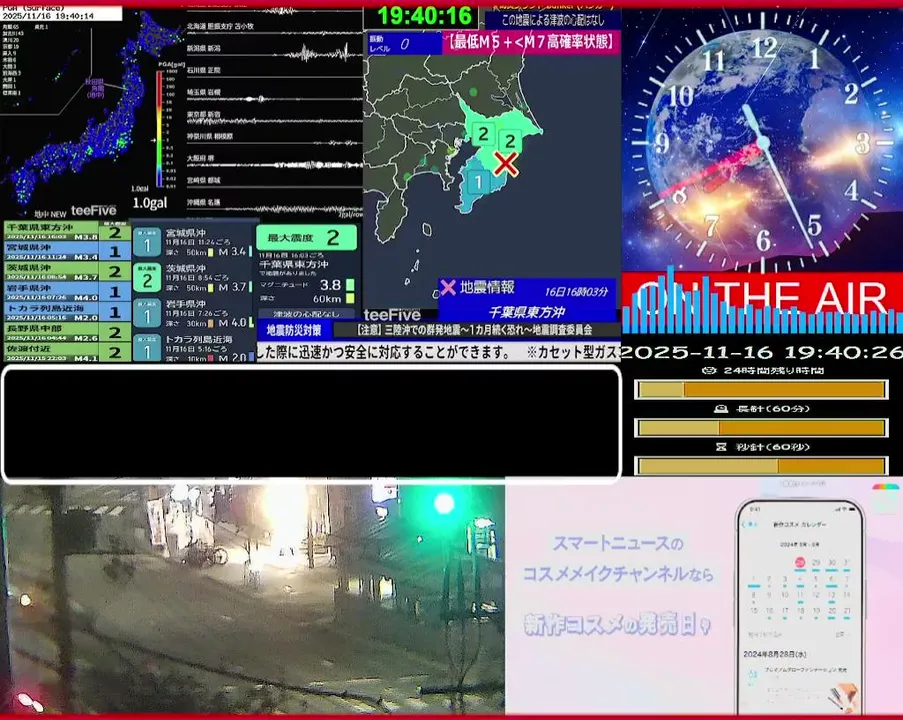Click the 宮崎県 都城 waveform row
903x720 pixels.
tap(274, 183)
